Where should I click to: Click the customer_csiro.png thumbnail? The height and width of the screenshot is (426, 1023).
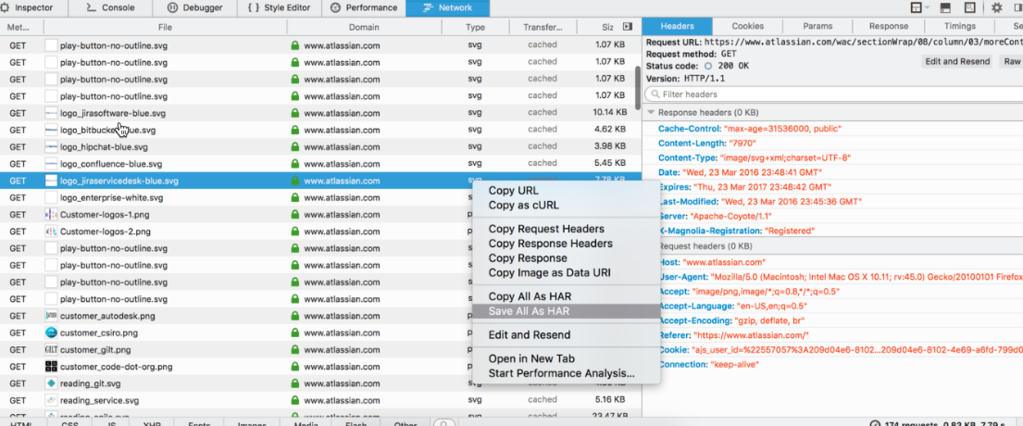[52, 333]
